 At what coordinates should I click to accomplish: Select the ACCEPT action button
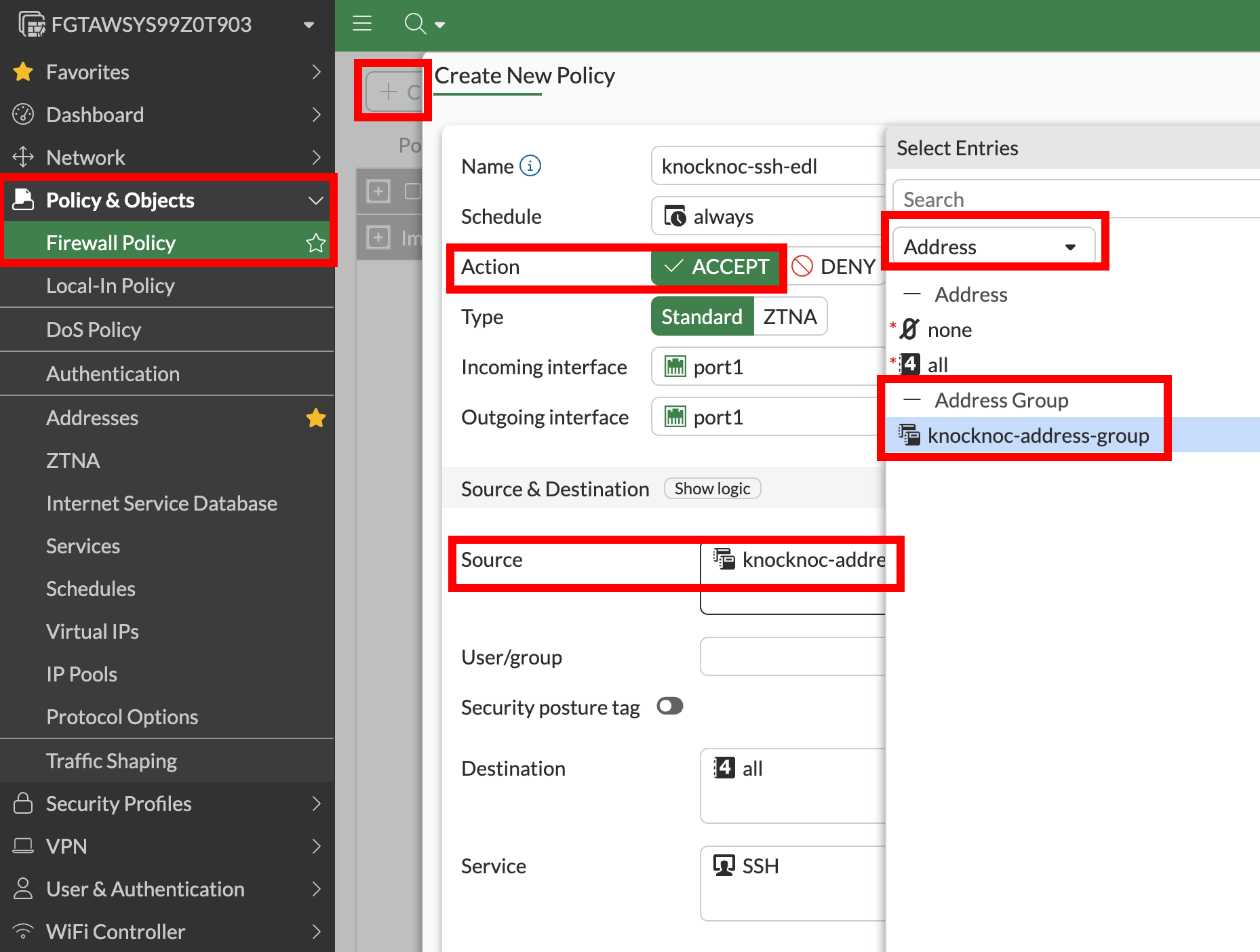[717, 266]
